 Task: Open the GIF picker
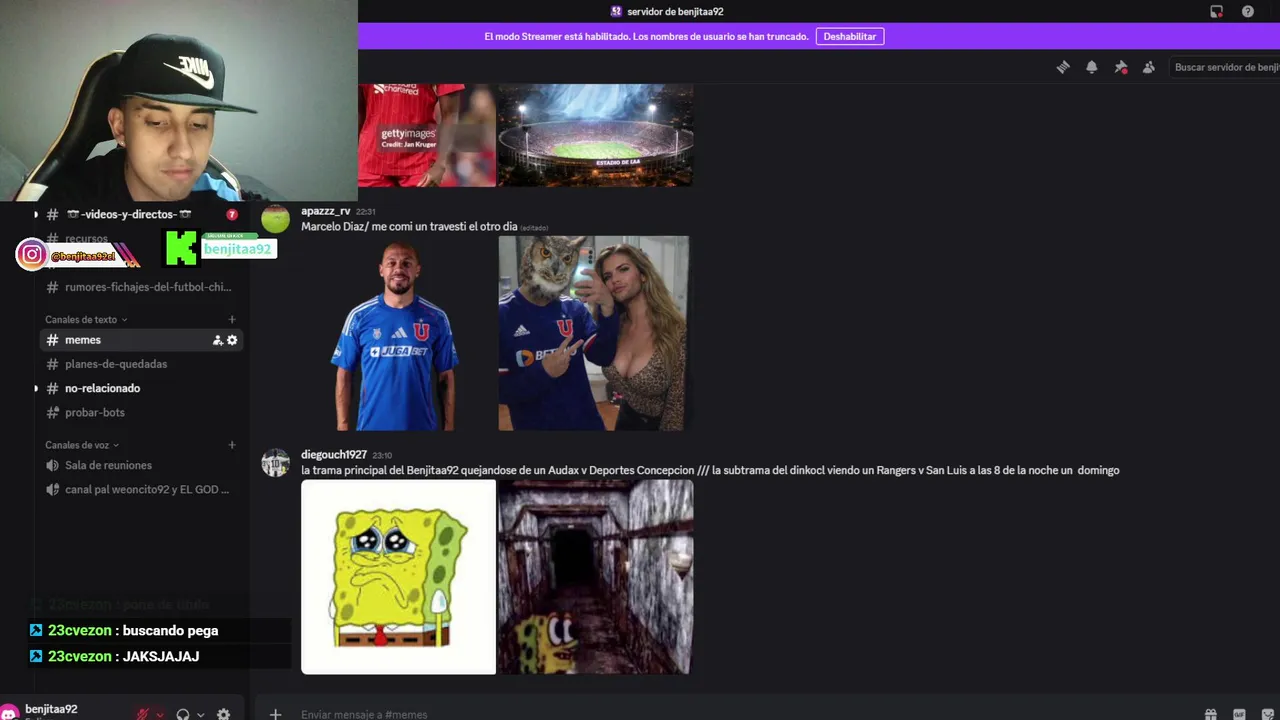[x=1239, y=714]
